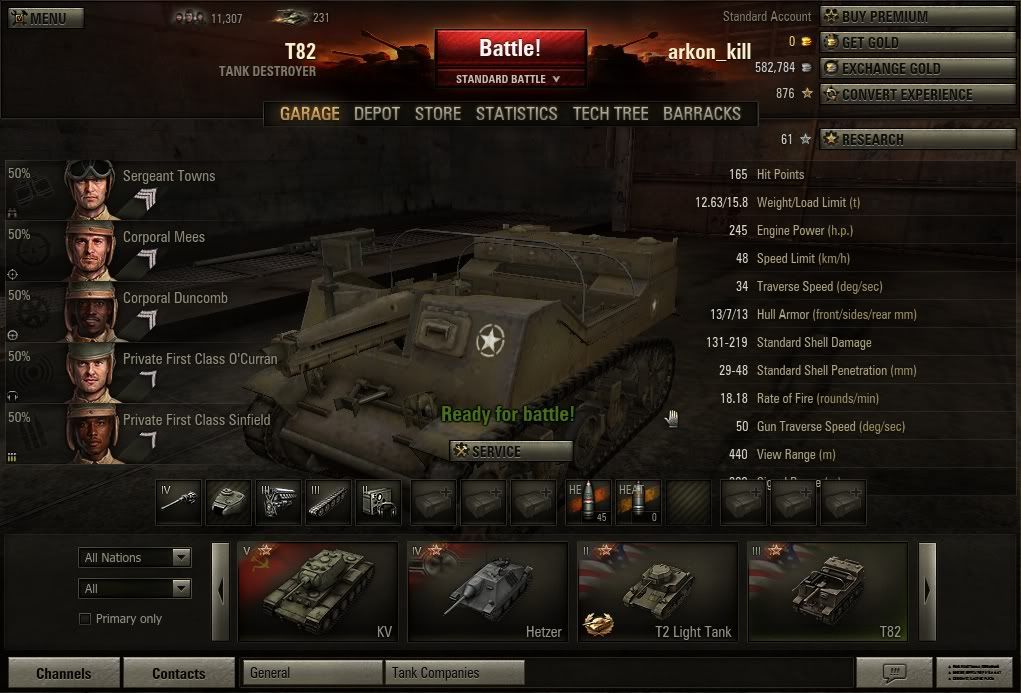Image resolution: width=1021 pixels, height=693 pixels.
Task: Select the suspension tracks module icon
Action: (328, 502)
